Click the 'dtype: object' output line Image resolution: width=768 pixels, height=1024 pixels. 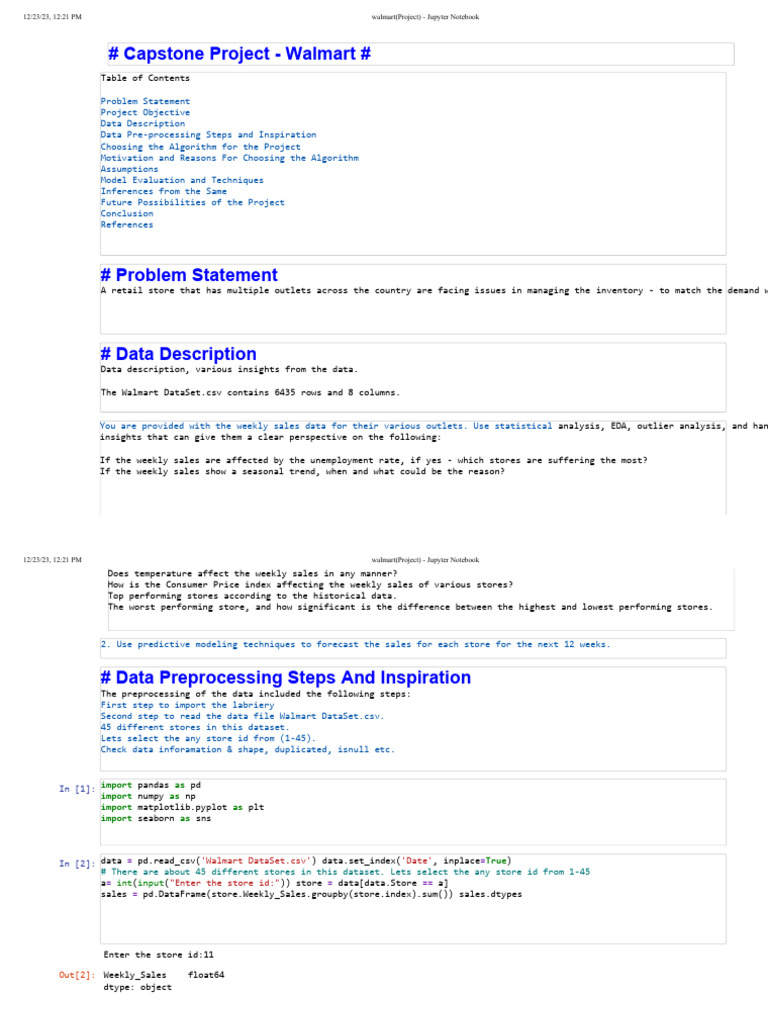coord(138,987)
